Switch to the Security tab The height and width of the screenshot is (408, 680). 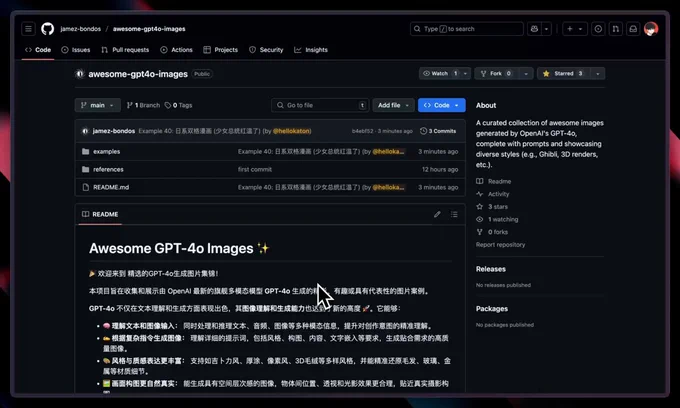pyautogui.click(x=266, y=50)
